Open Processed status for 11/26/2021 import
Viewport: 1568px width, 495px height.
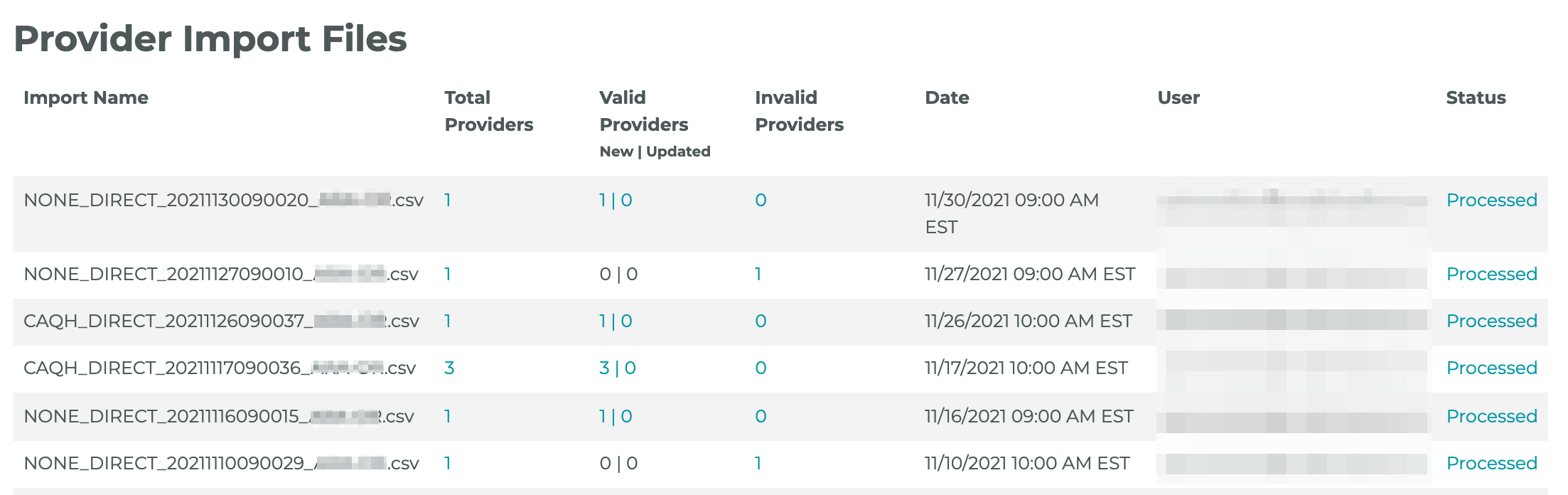[1491, 321]
